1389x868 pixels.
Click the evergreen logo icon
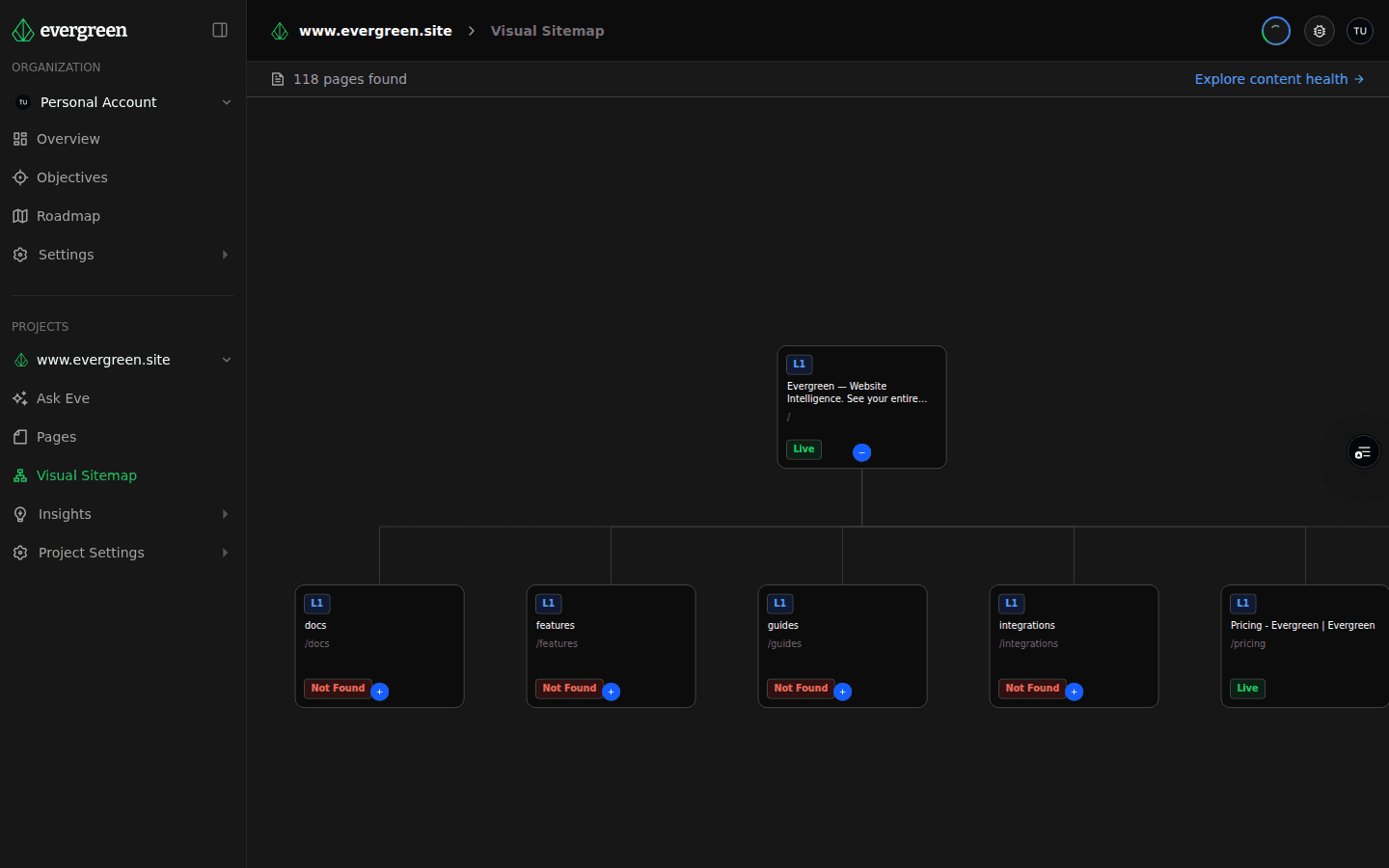(x=22, y=30)
